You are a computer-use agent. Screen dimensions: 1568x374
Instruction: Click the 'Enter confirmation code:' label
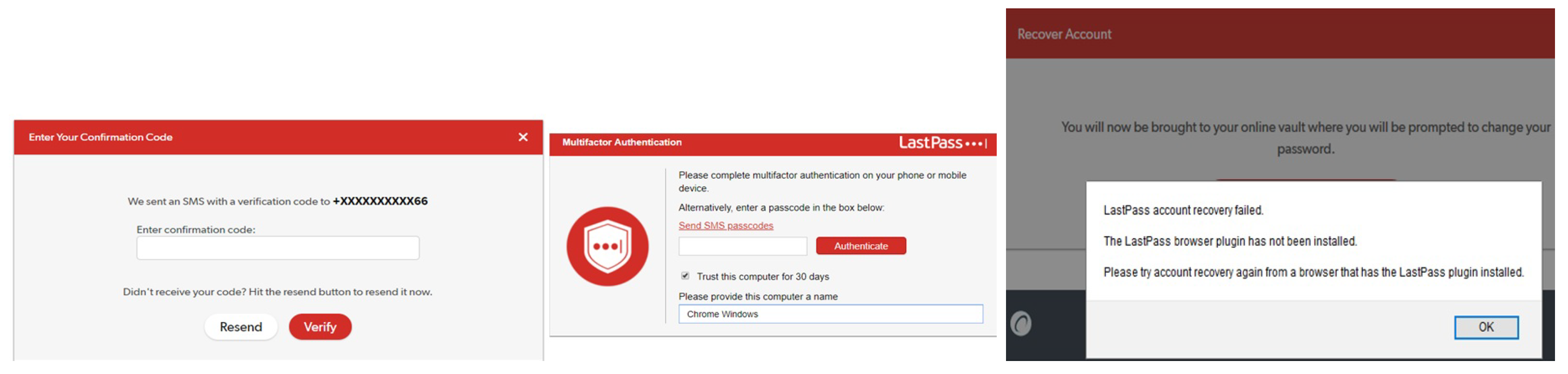(x=196, y=230)
